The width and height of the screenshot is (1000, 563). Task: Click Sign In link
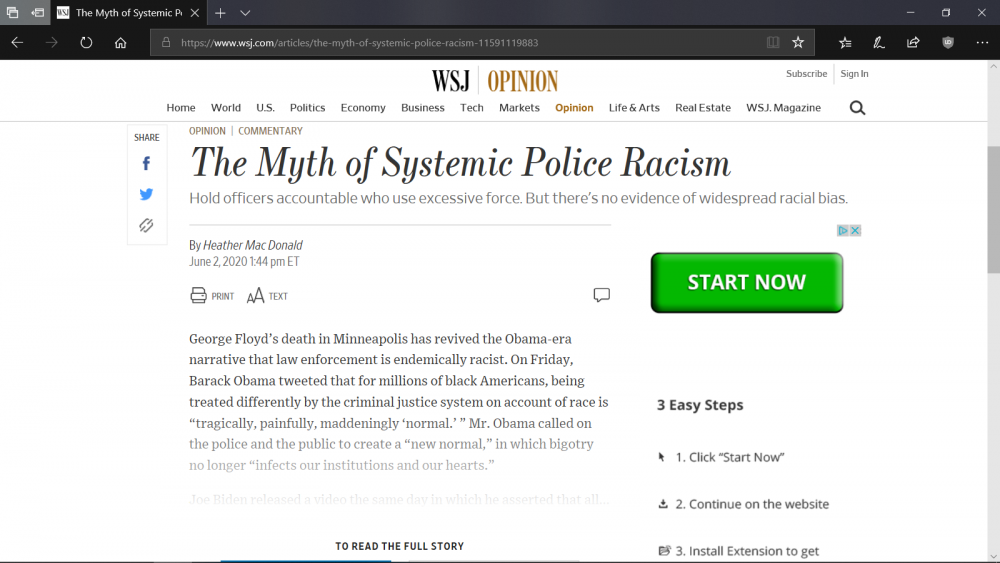pos(854,74)
